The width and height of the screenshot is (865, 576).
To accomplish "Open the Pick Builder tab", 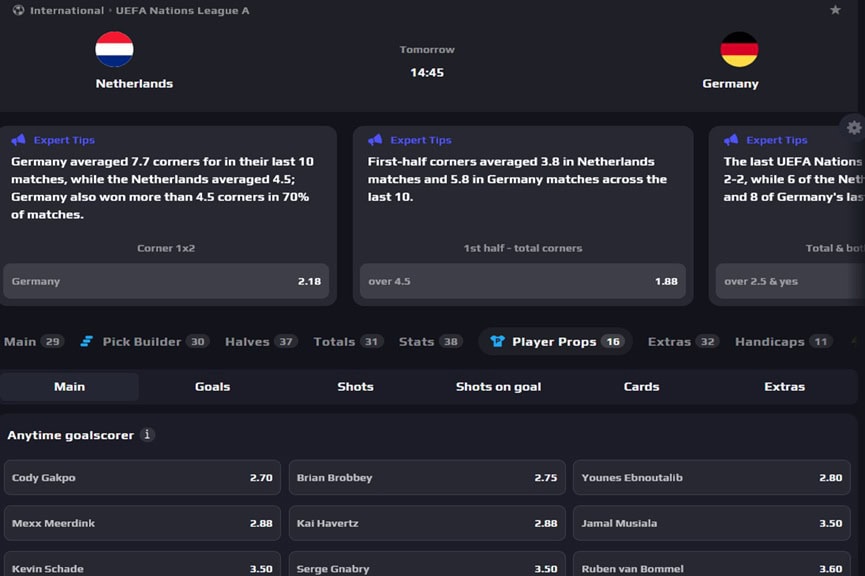I will click(143, 342).
